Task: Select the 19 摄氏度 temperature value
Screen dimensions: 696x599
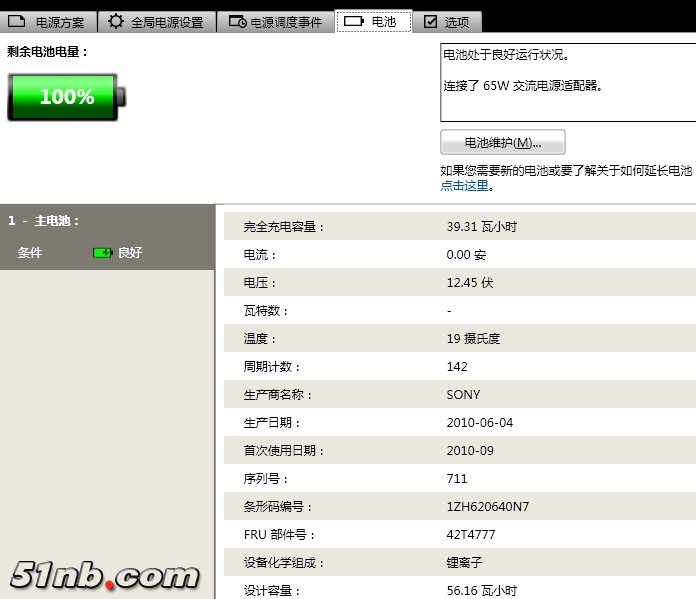Action: click(x=473, y=339)
